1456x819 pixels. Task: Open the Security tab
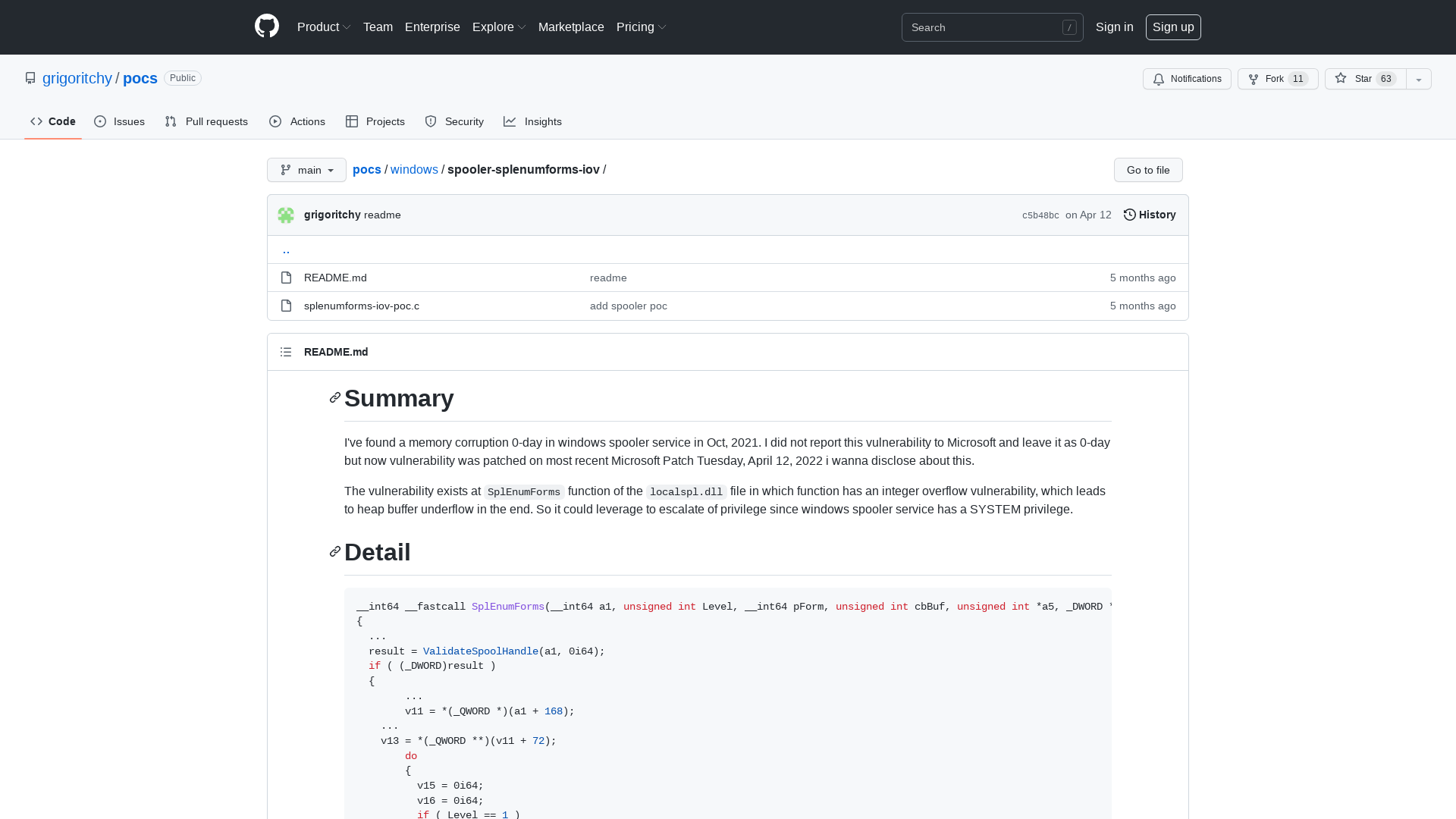point(454,121)
